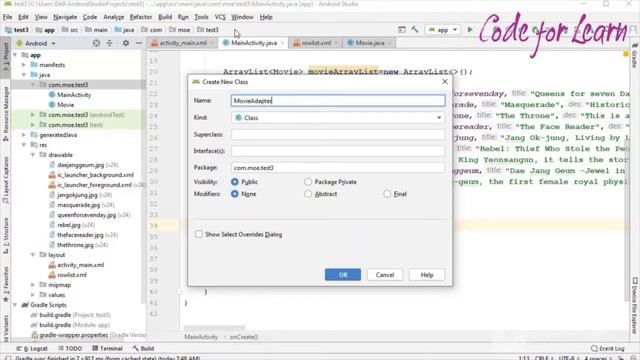The height and width of the screenshot is (360, 640).
Task: Open the Navigate menu
Action: 65,17
